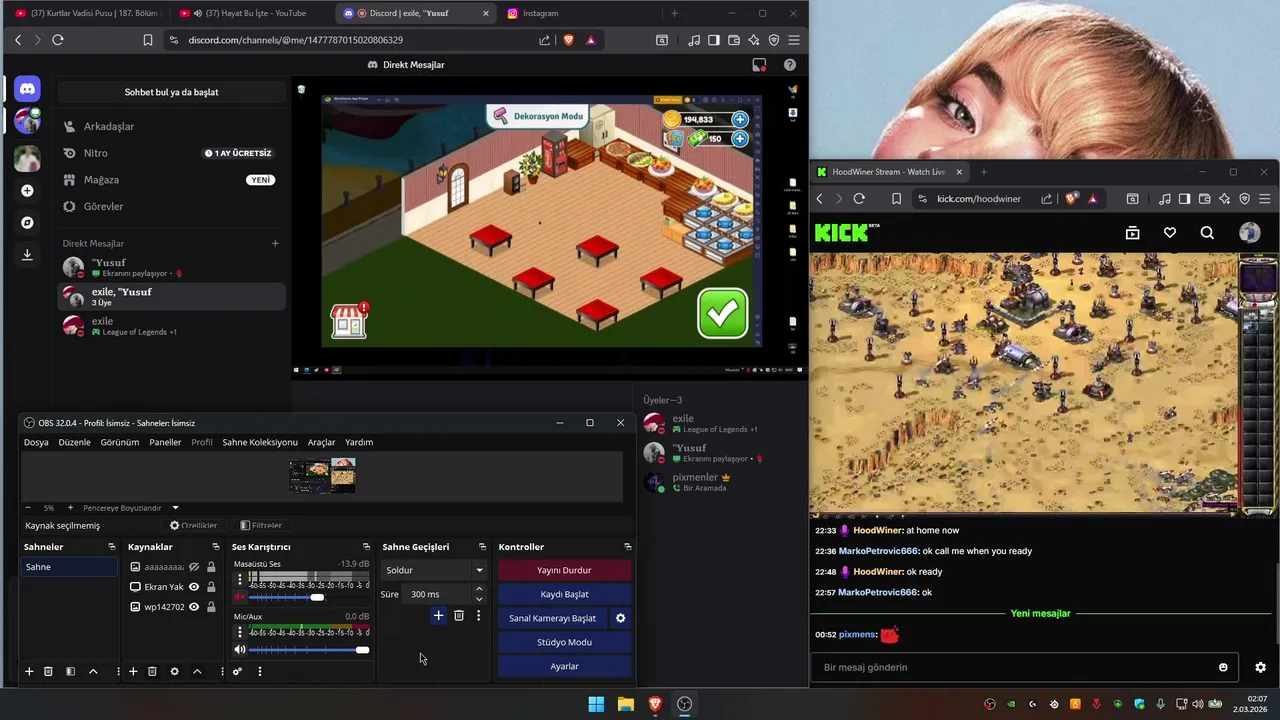Screen dimensions: 1280x720
Task: Open Discord help question mark icon
Action: [789, 65]
